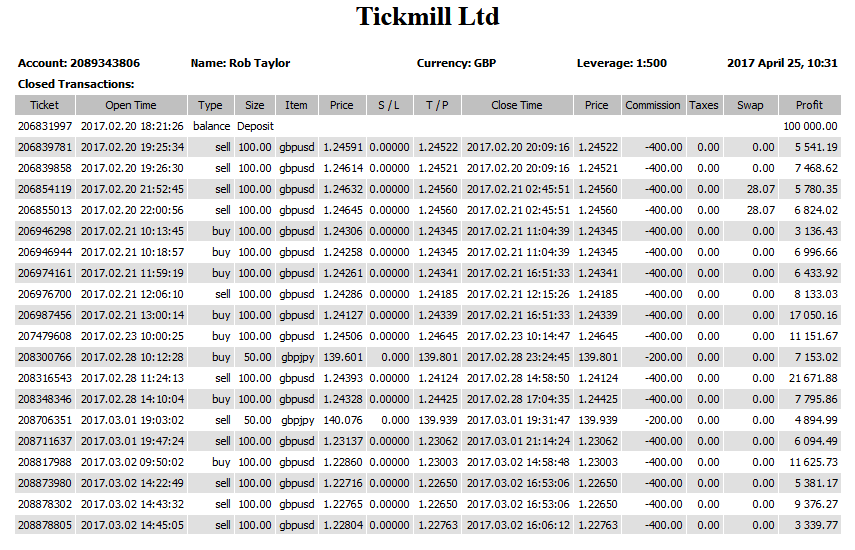The height and width of the screenshot is (550, 855).
Task: Select ticket 208873980
Action: point(45,483)
